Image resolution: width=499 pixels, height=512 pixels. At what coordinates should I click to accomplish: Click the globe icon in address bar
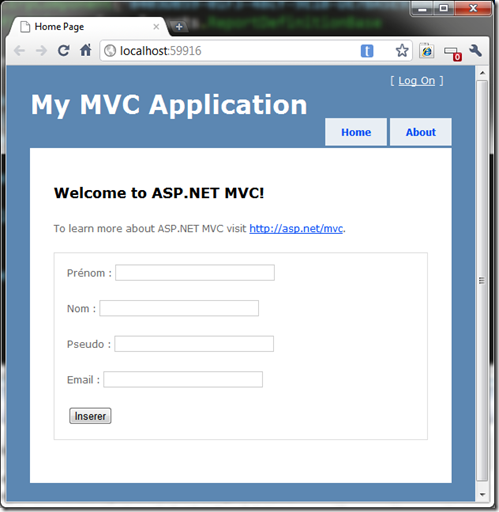coord(110,51)
